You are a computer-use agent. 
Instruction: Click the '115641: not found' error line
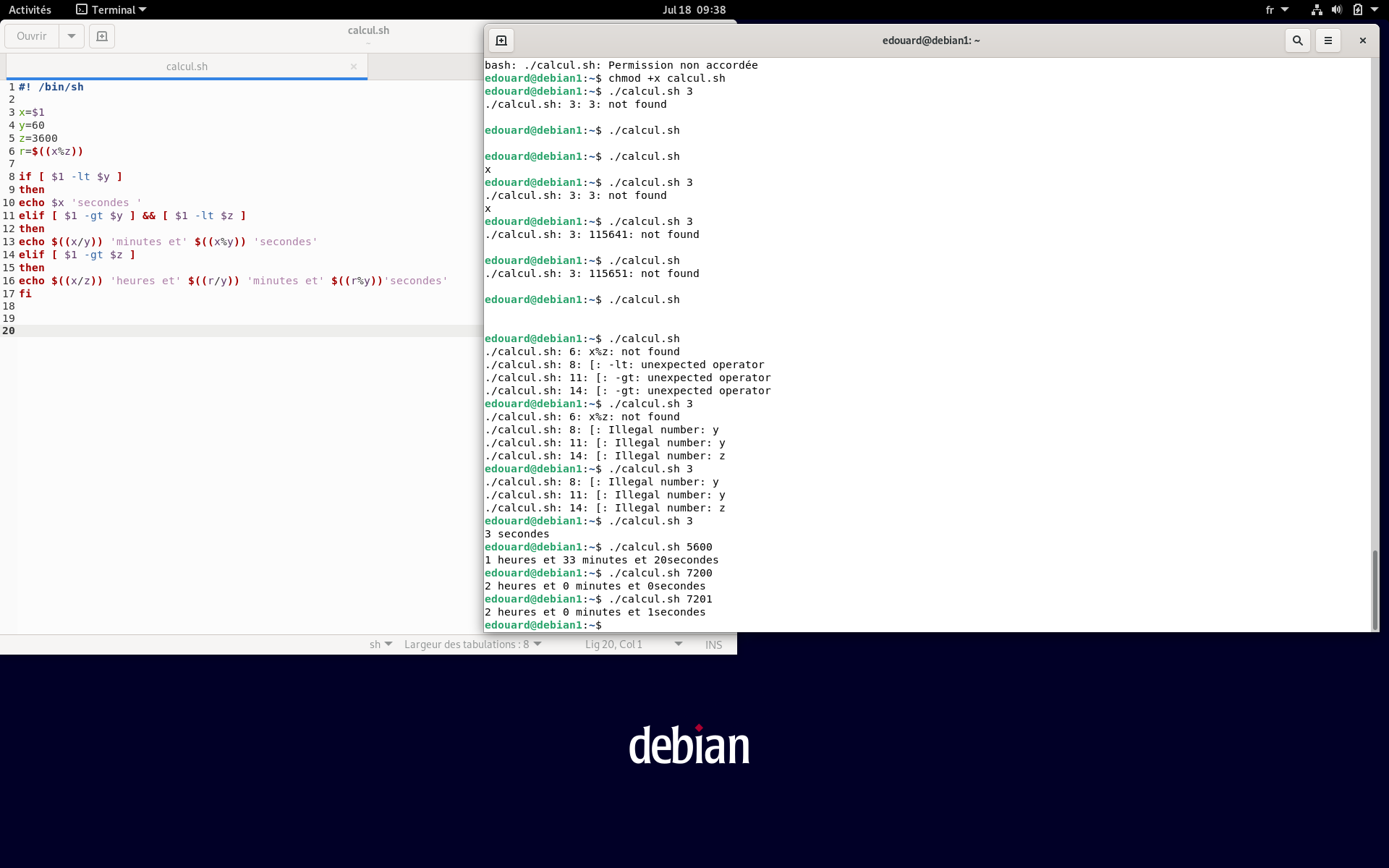point(592,234)
